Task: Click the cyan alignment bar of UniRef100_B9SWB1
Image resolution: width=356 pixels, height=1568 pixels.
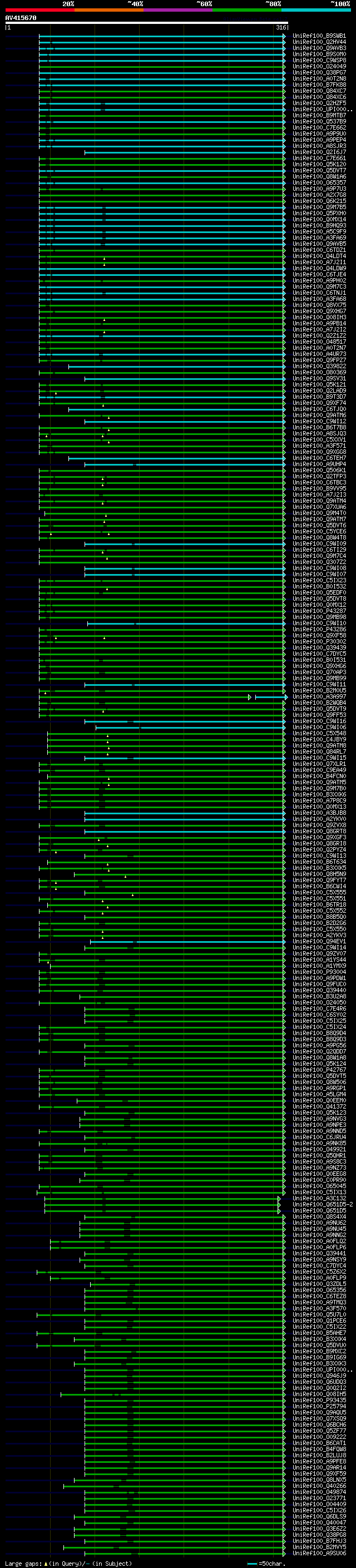Action: 162,36
